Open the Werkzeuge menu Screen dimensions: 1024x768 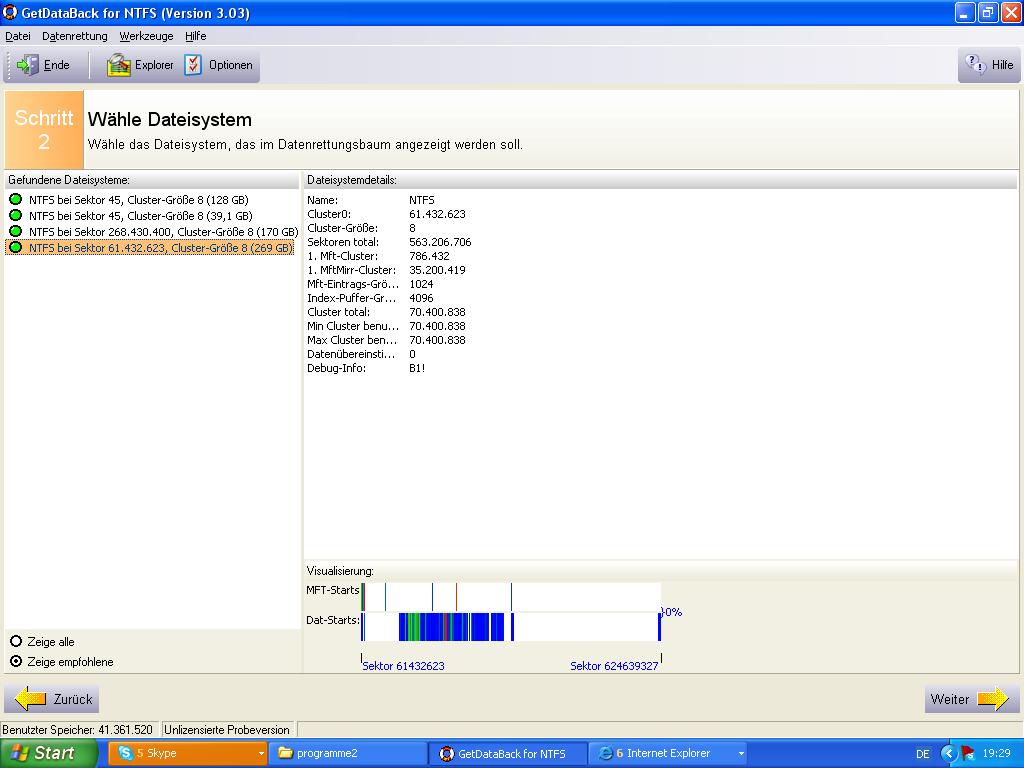146,36
